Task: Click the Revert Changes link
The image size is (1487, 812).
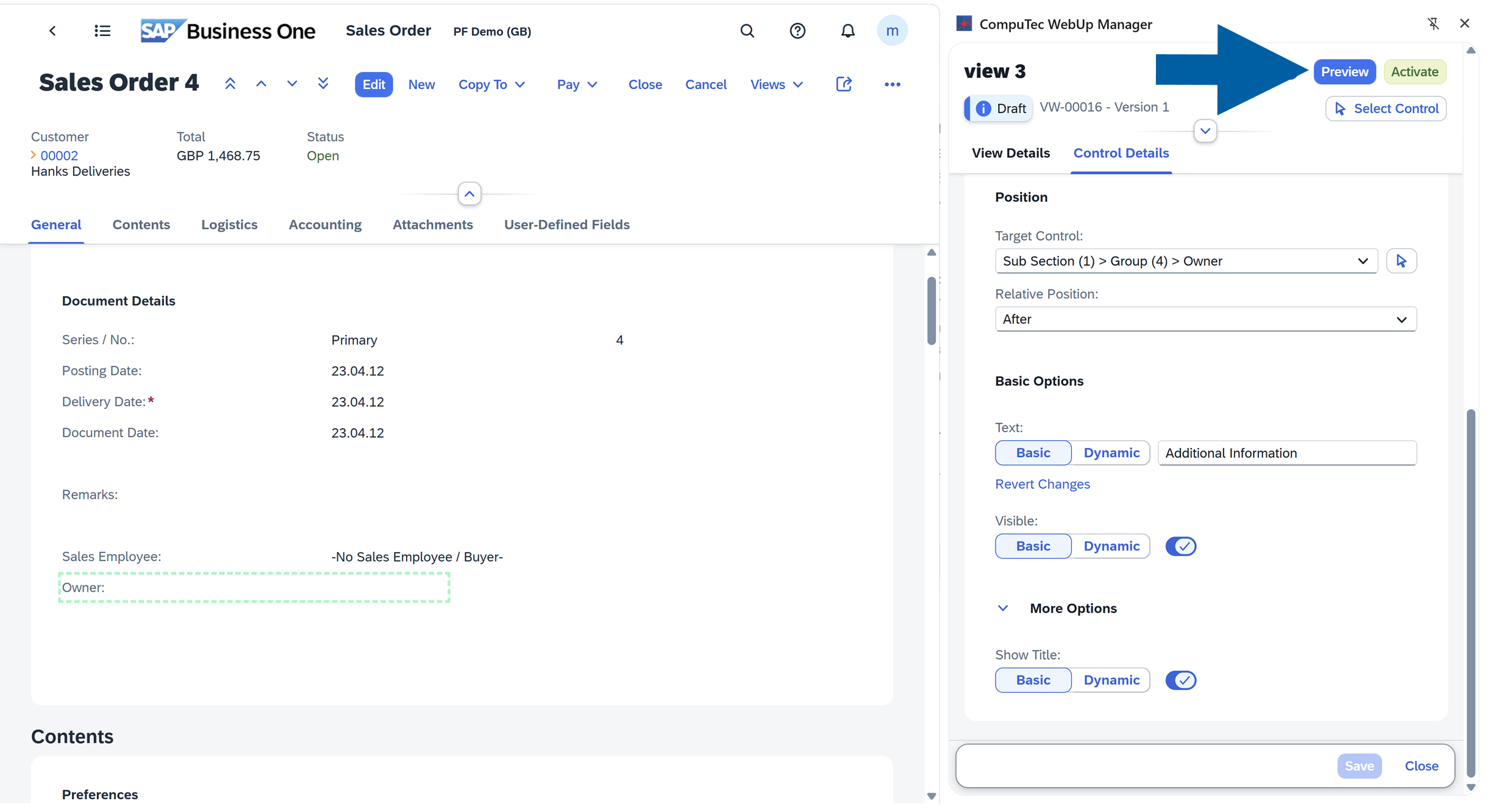Action: 1042,484
